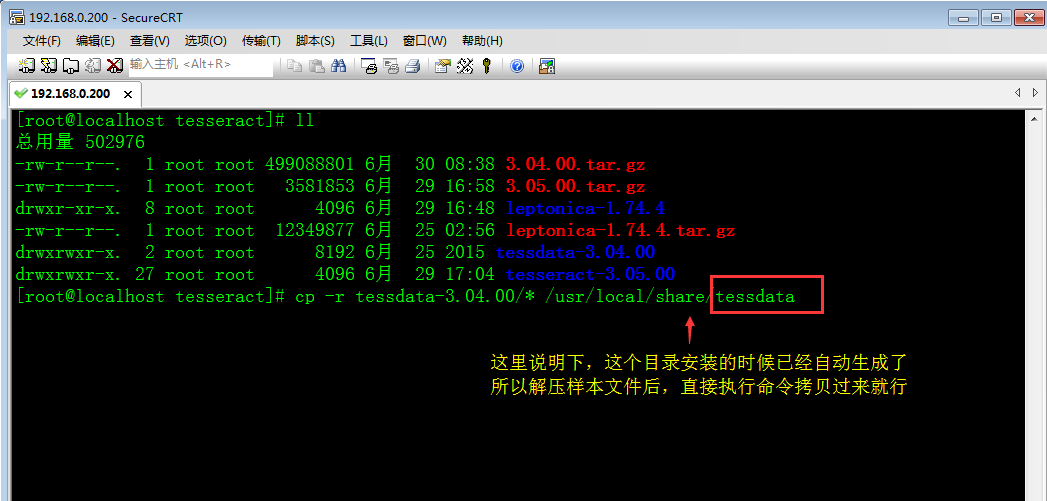Screen dimensions: 1047x501
Task: Click the Keymap Editor tools icon
Action: [465, 65]
